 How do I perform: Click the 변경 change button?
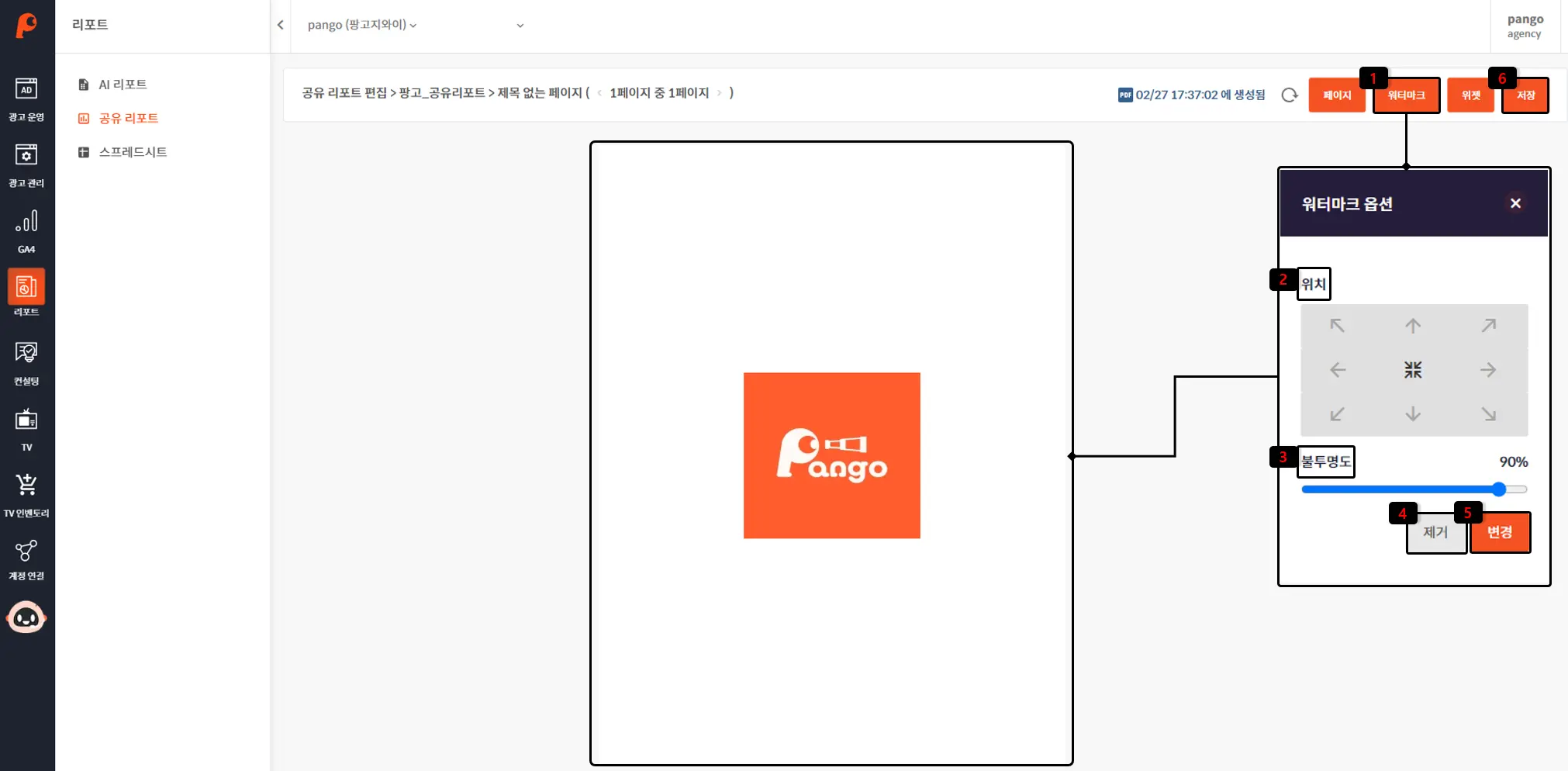(1499, 532)
